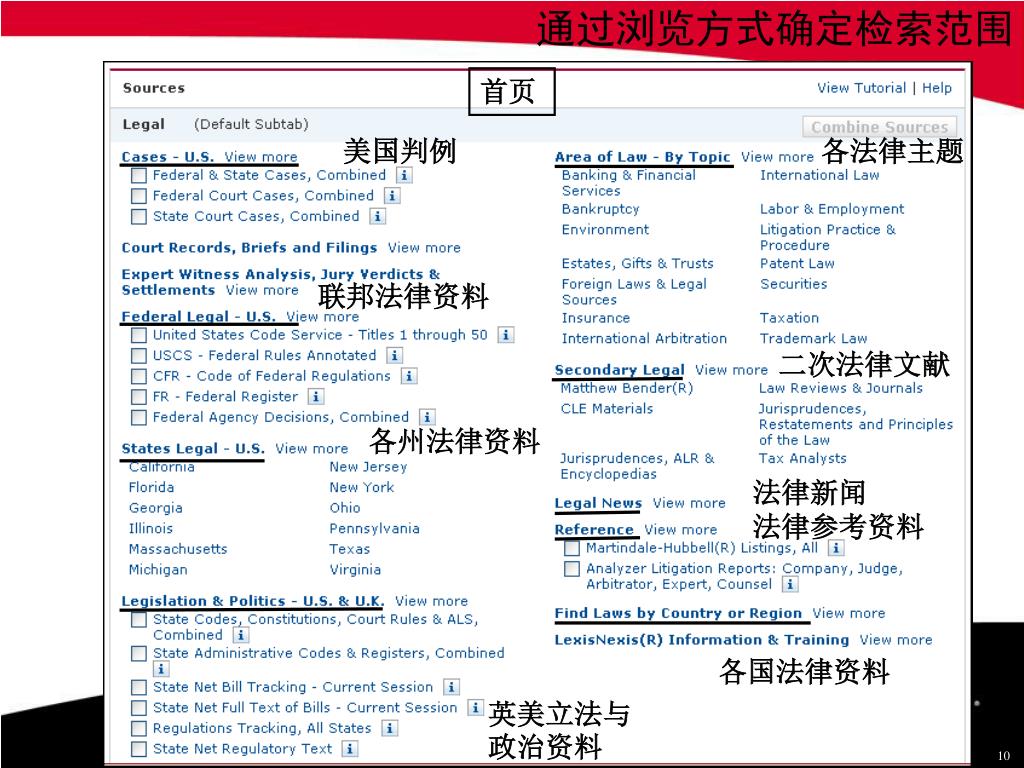Show info for State Net Bill Tracking
The width and height of the screenshot is (1024, 768).
pyautogui.click(x=451, y=687)
